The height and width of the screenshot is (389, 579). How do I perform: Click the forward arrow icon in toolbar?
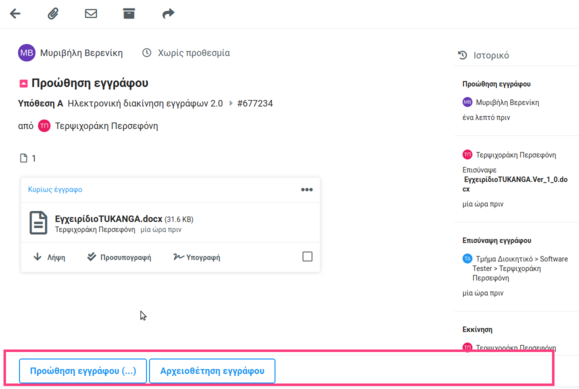[x=168, y=14]
